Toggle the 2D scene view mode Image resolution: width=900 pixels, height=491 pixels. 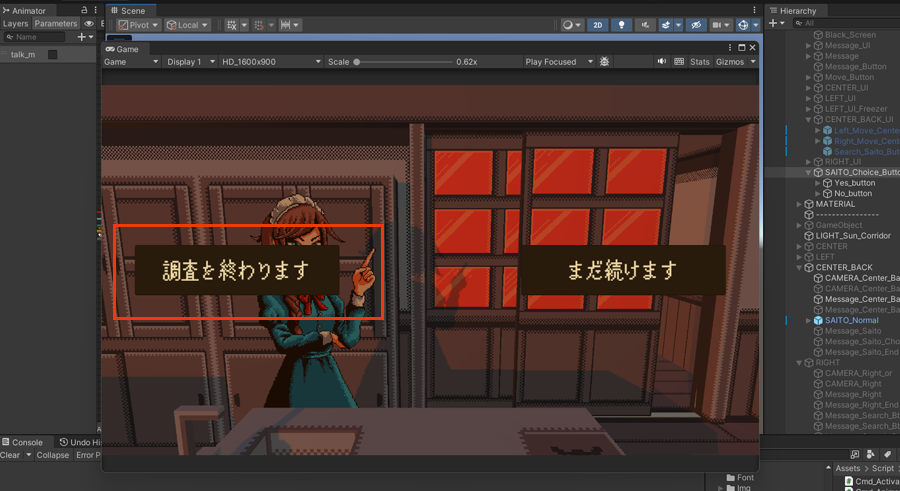pyautogui.click(x=597, y=25)
